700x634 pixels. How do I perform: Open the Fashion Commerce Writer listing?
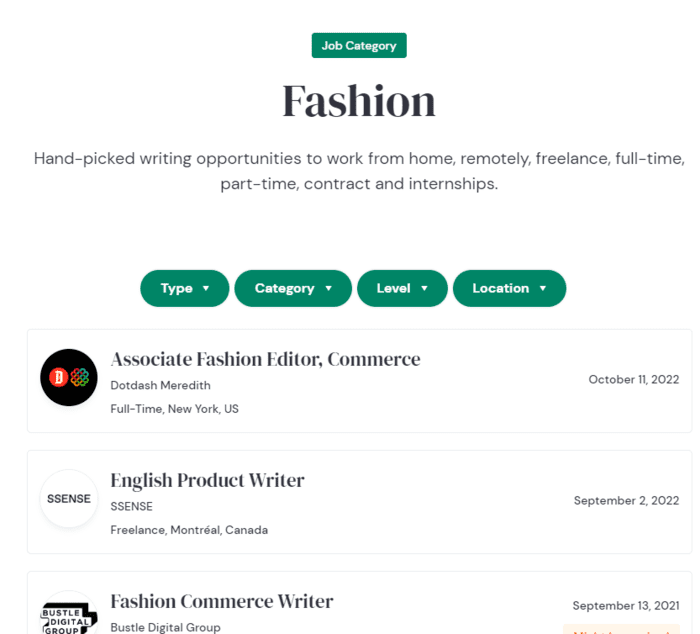pyautogui.click(x=221, y=601)
